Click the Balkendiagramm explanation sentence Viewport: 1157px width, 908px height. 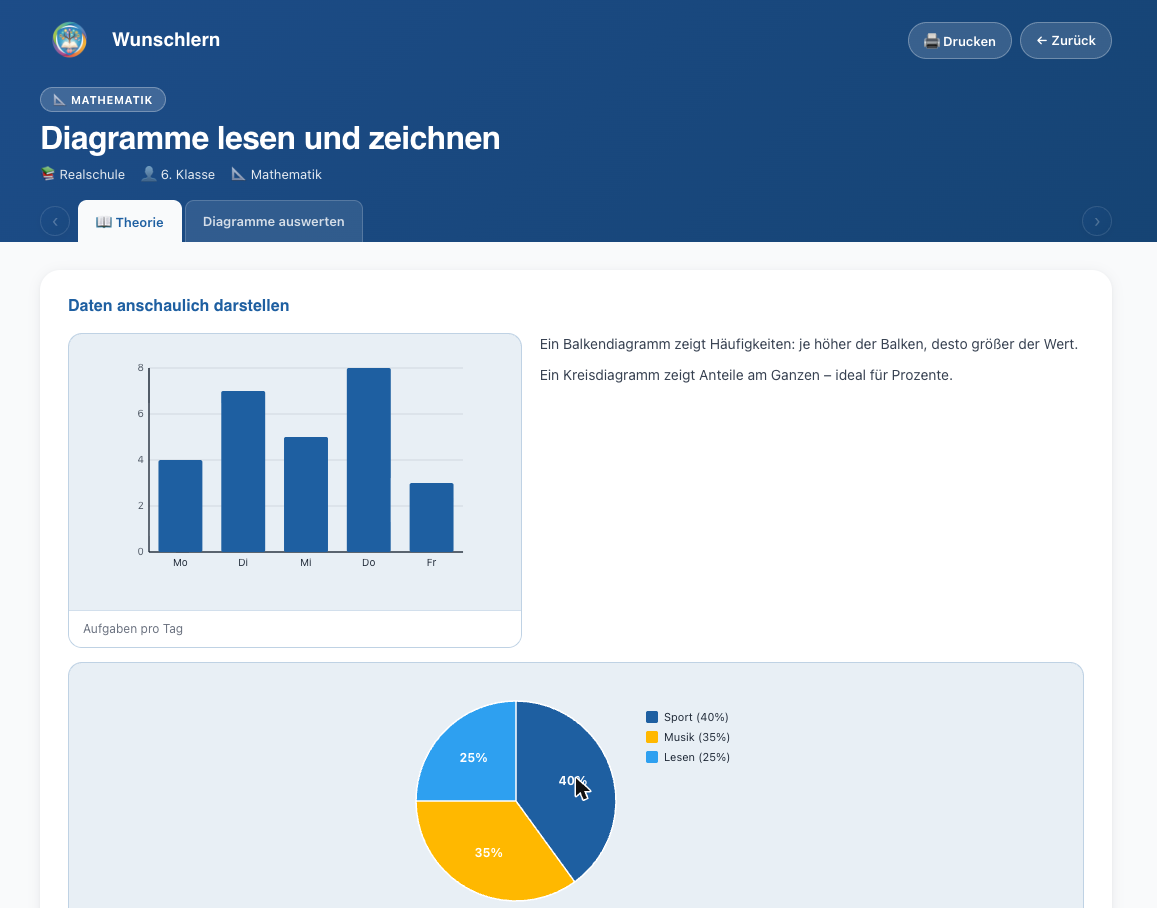tap(809, 344)
